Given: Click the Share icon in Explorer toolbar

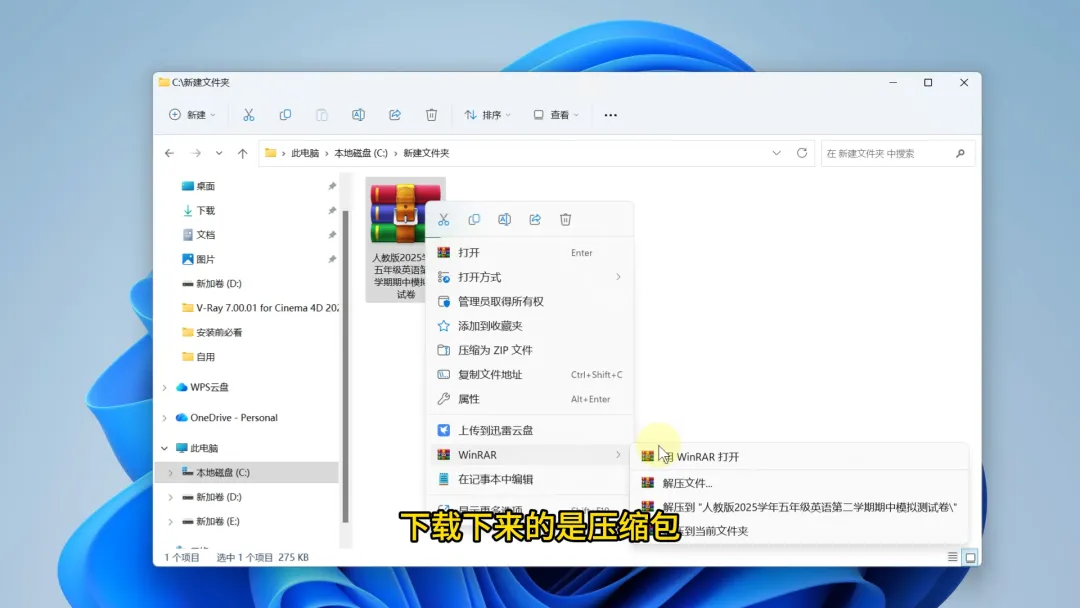Looking at the screenshot, I should click(395, 115).
